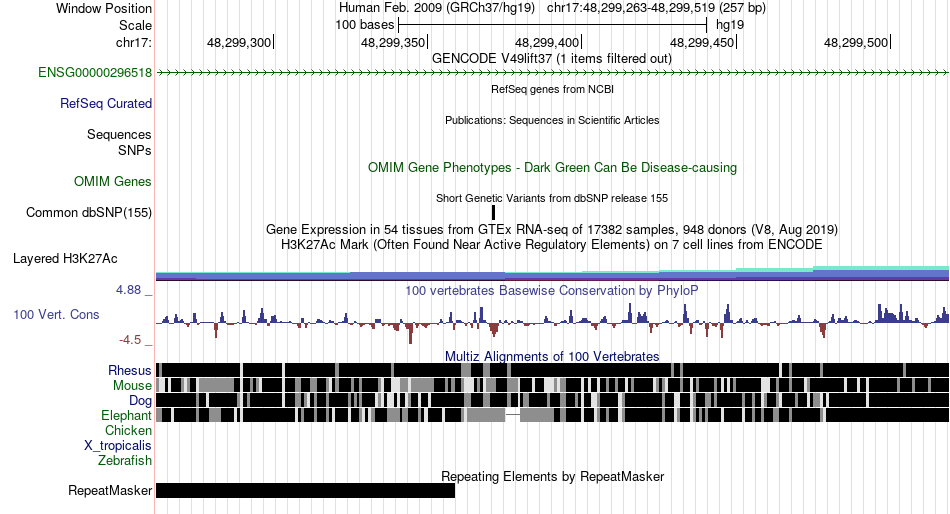Click the Layered H3K27Ac track label
Image resolution: width=950 pixels, height=514 pixels.
(65, 259)
